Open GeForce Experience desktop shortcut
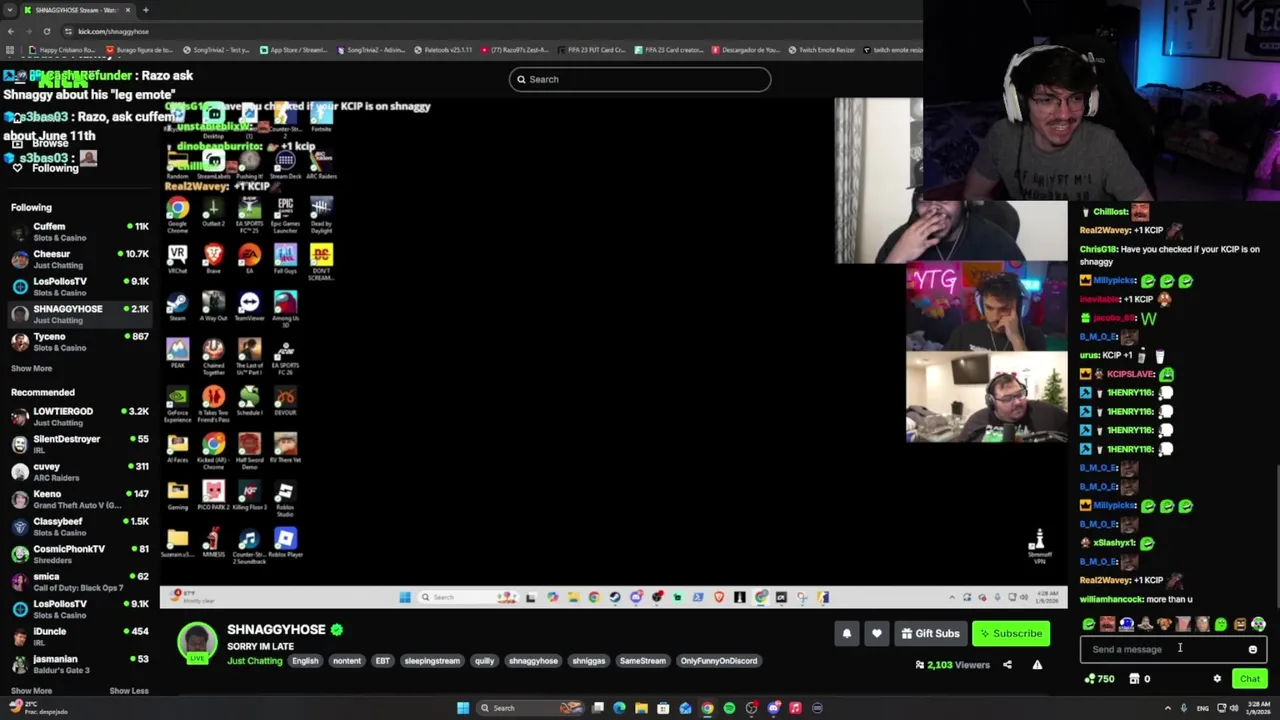This screenshot has height=720, width=1280. pyautogui.click(x=177, y=405)
